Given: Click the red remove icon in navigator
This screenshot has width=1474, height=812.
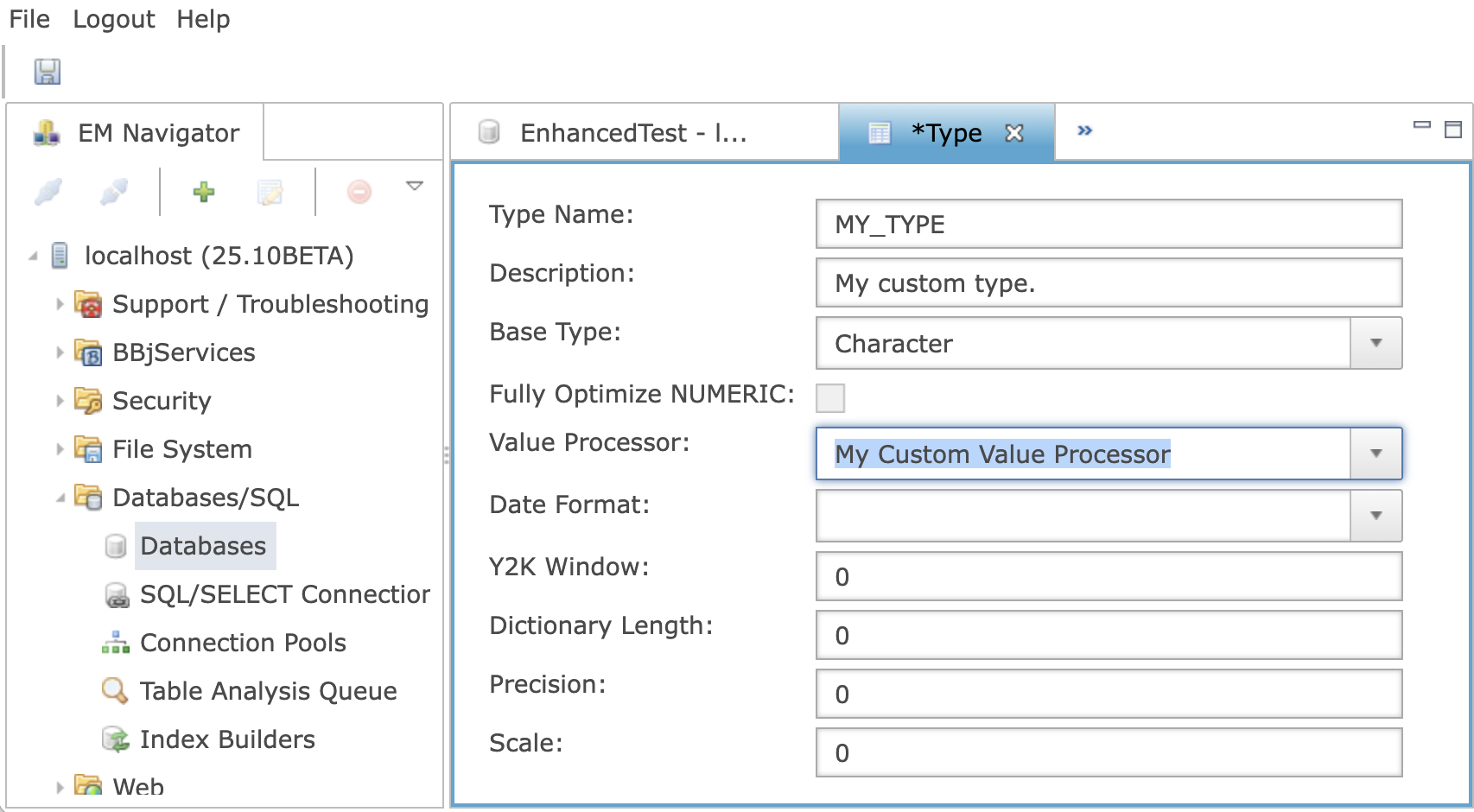Looking at the screenshot, I should tap(359, 192).
